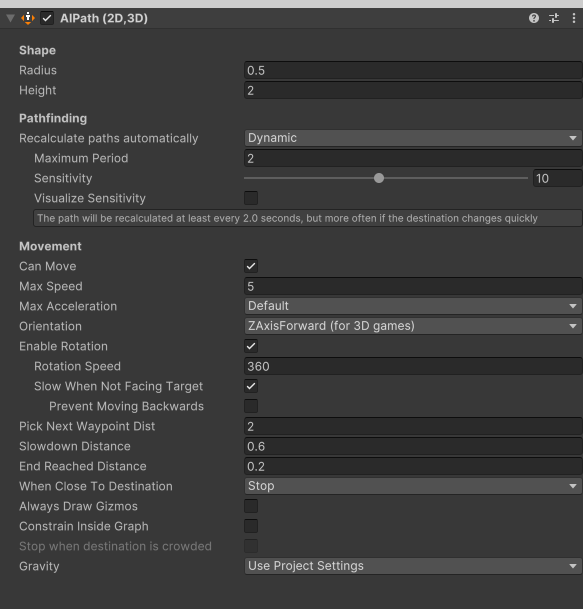Open the Orientation dropdown
Screen dimensions: 583x609
click(x=413, y=326)
